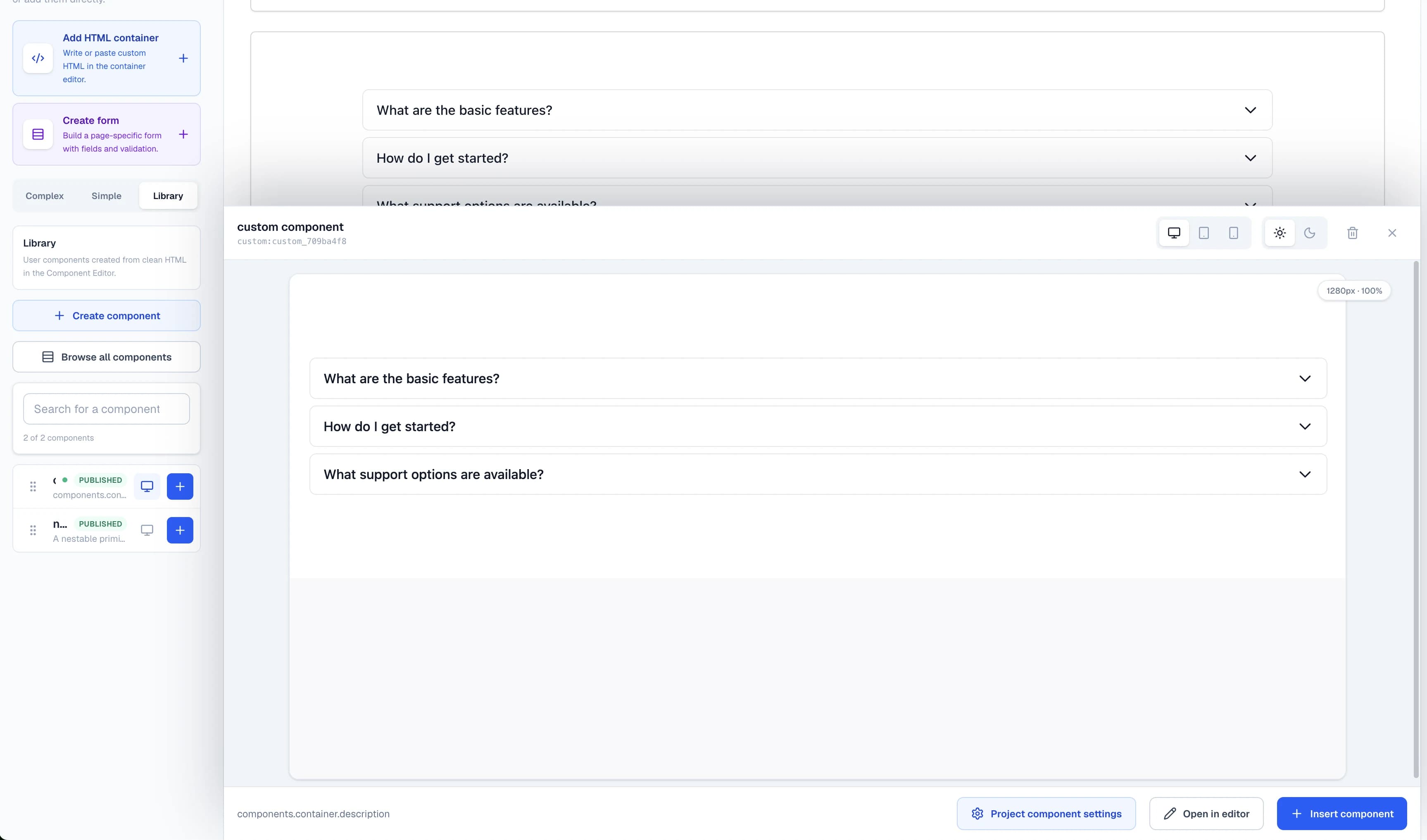Open the Complex tab
The width and height of the screenshot is (1427, 840).
[45, 196]
